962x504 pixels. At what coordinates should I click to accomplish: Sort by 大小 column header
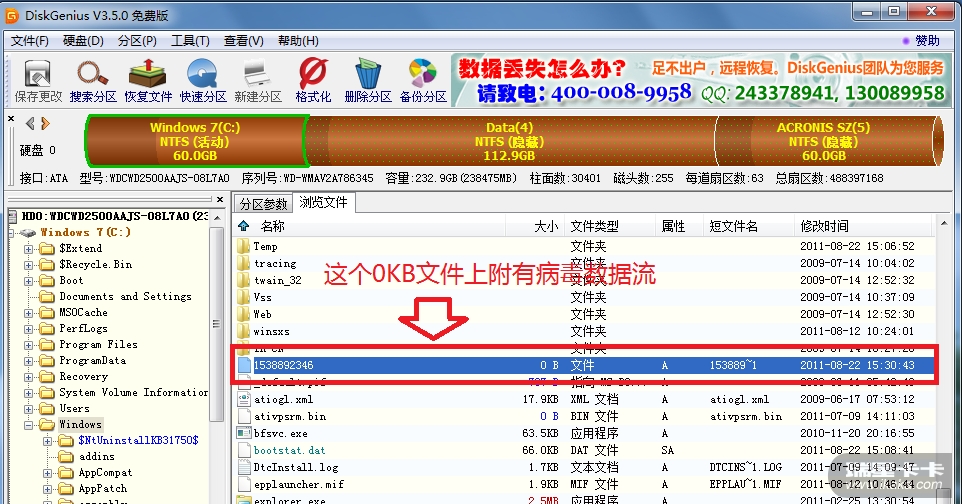pos(534,226)
